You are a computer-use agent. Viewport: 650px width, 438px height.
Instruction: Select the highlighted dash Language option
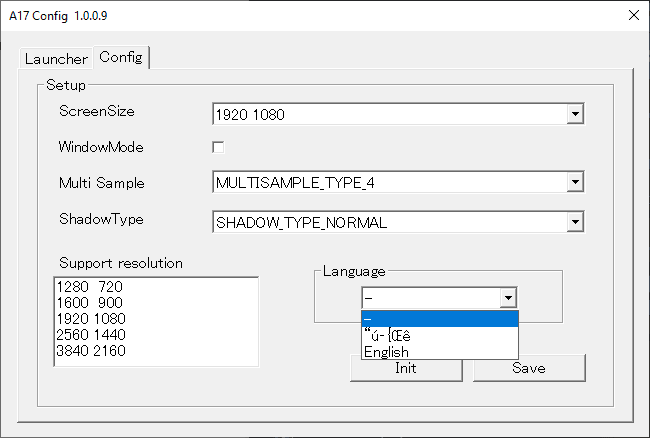[439, 319]
